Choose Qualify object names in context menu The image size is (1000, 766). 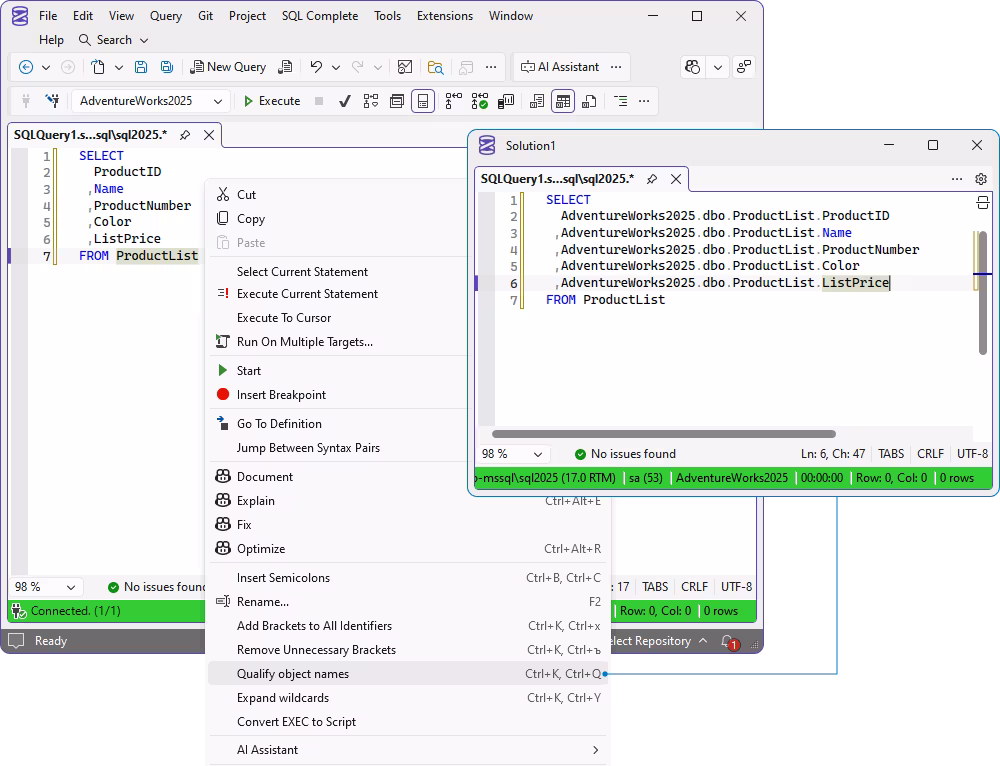click(408, 674)
